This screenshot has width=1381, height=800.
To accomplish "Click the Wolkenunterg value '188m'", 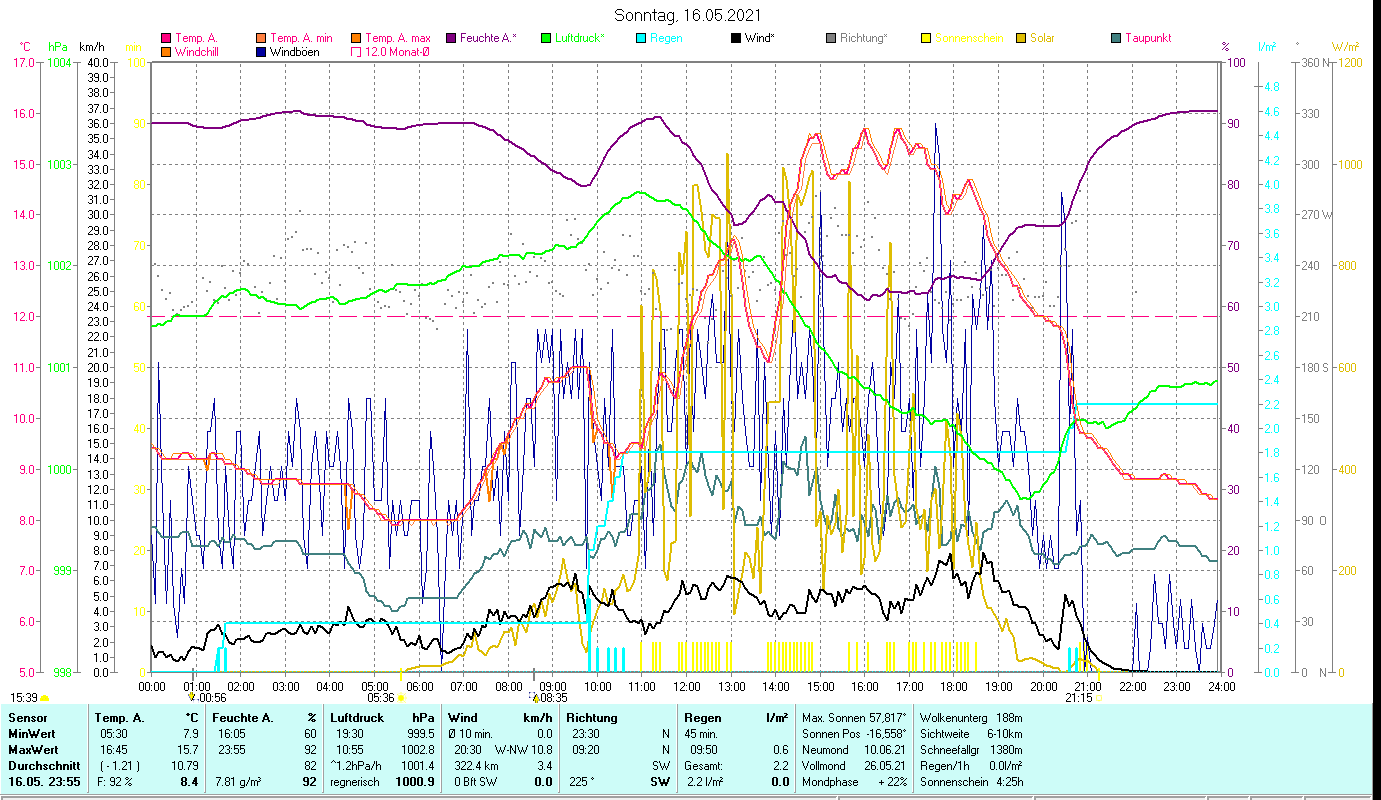I will click(x=1010, y=717).
